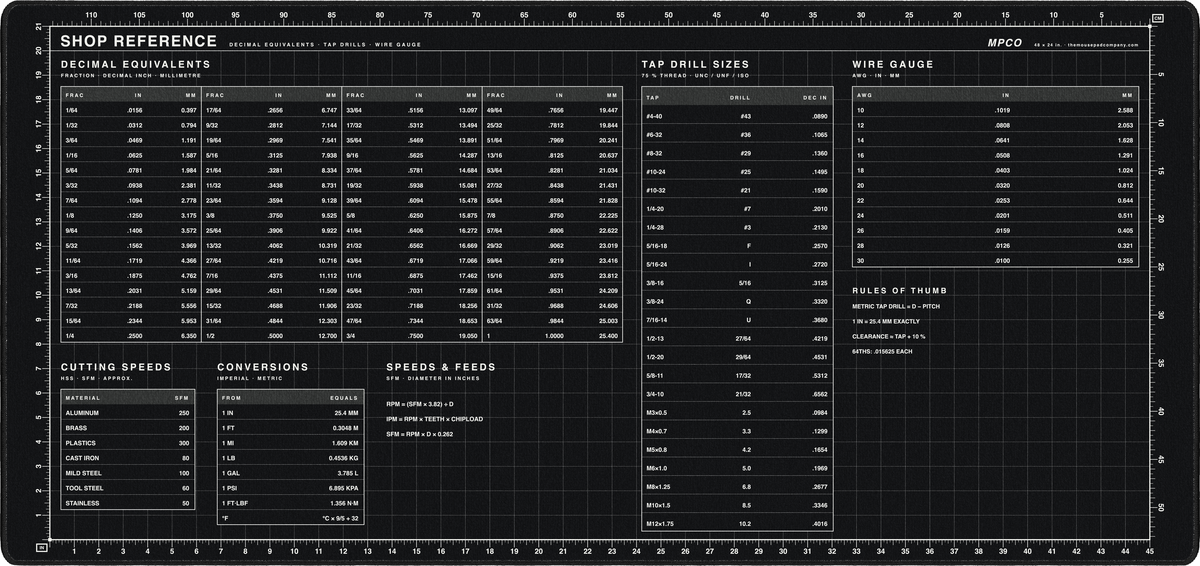Click the 6.350 millimetre value
Screen dimensions: 1200x566
tap(188, 336)
